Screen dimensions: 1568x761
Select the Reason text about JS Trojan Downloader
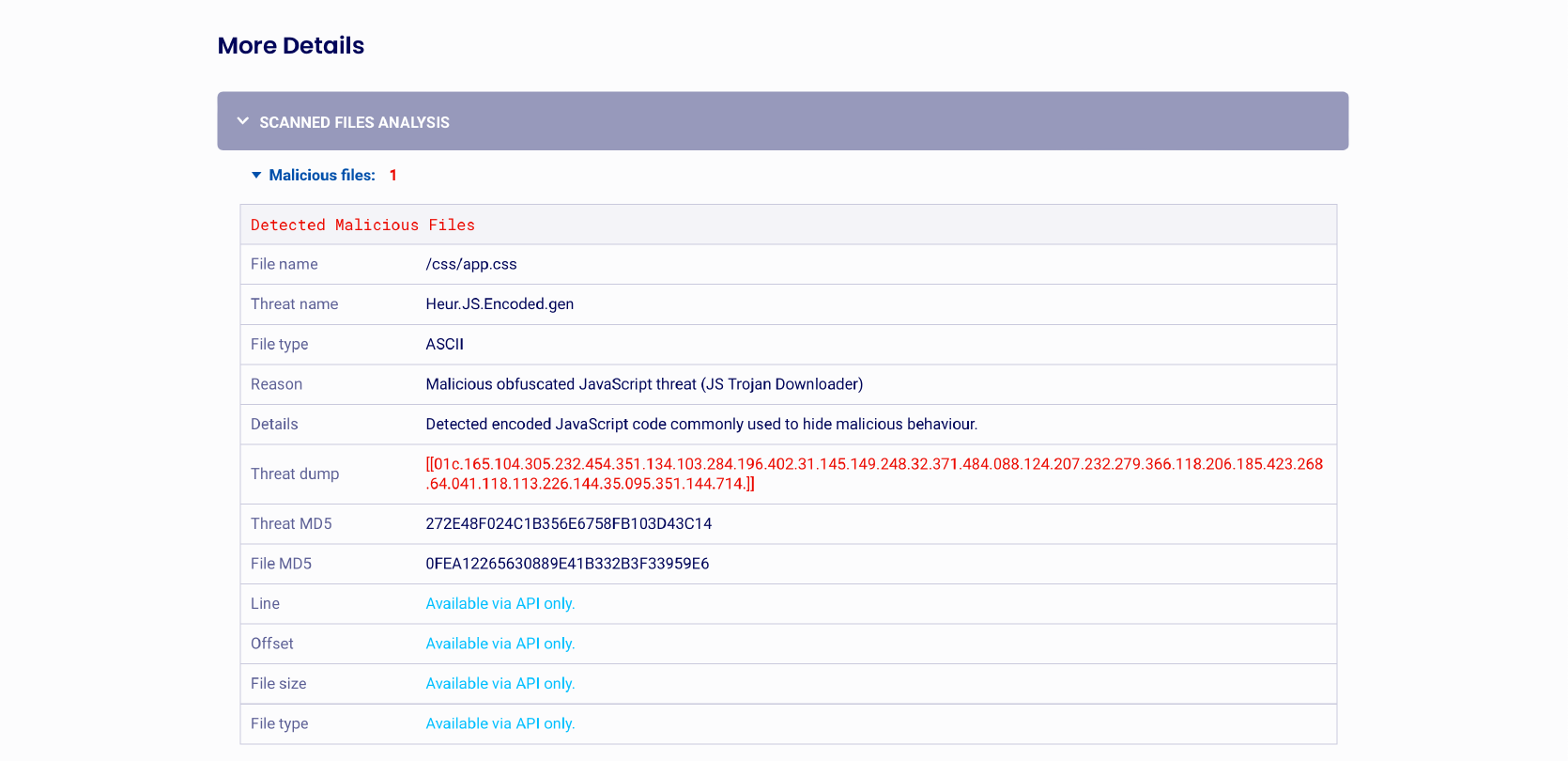point(644,384)
